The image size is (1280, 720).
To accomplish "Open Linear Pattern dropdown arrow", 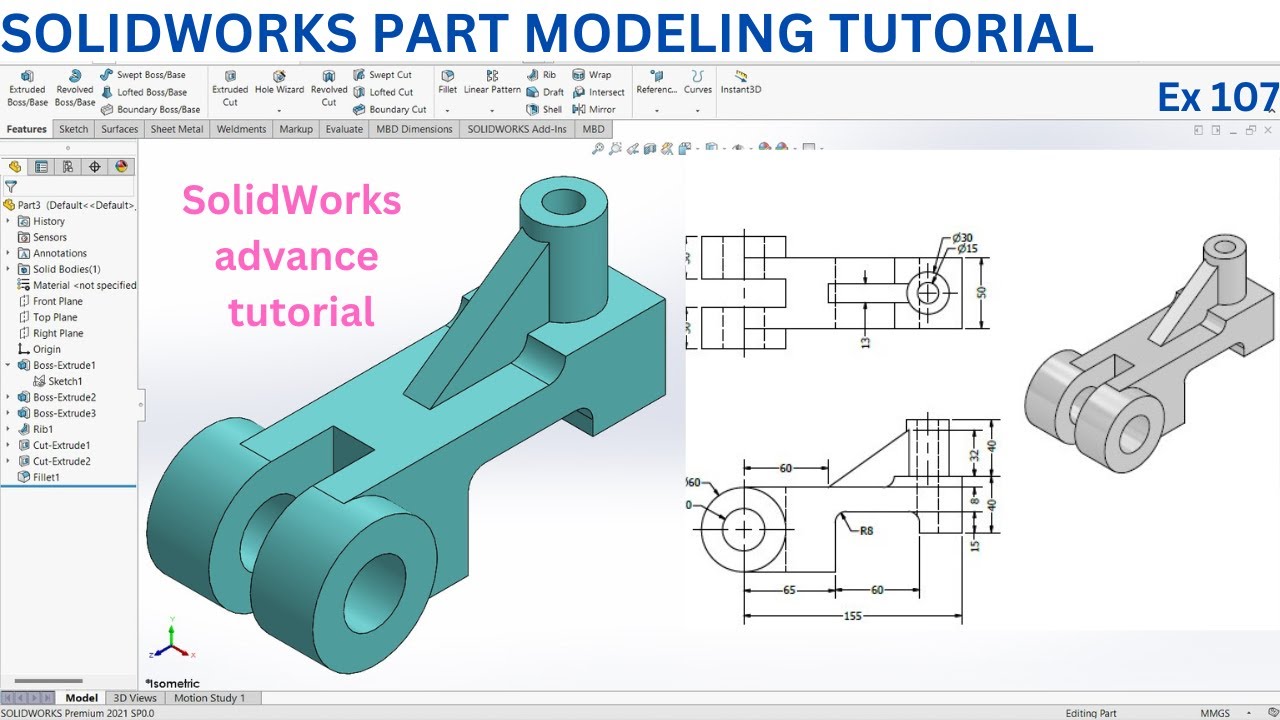I will (x=492, y=111).
